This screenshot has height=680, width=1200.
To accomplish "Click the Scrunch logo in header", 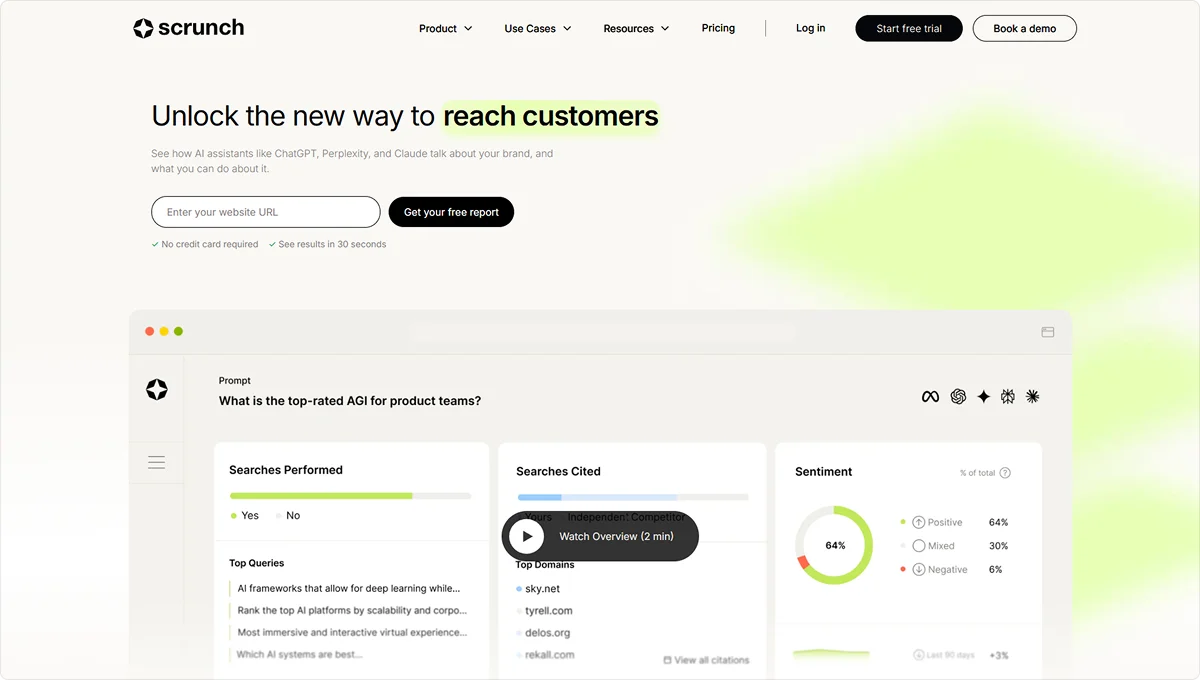I will [x=188, y=28].
